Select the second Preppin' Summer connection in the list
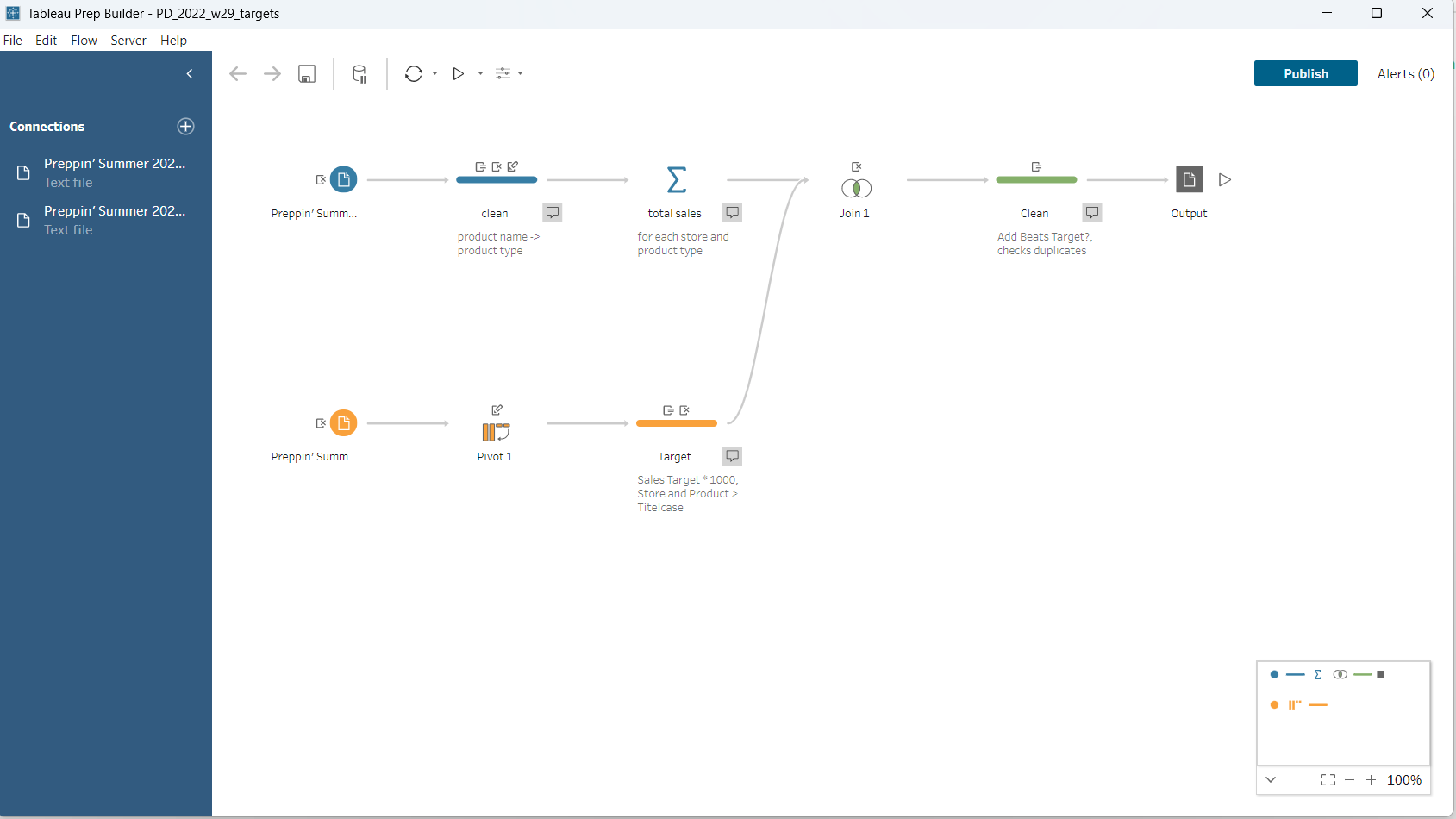The height and width of the screenshot is (819, 1456). pyautogui.click(x=106, y=220)
